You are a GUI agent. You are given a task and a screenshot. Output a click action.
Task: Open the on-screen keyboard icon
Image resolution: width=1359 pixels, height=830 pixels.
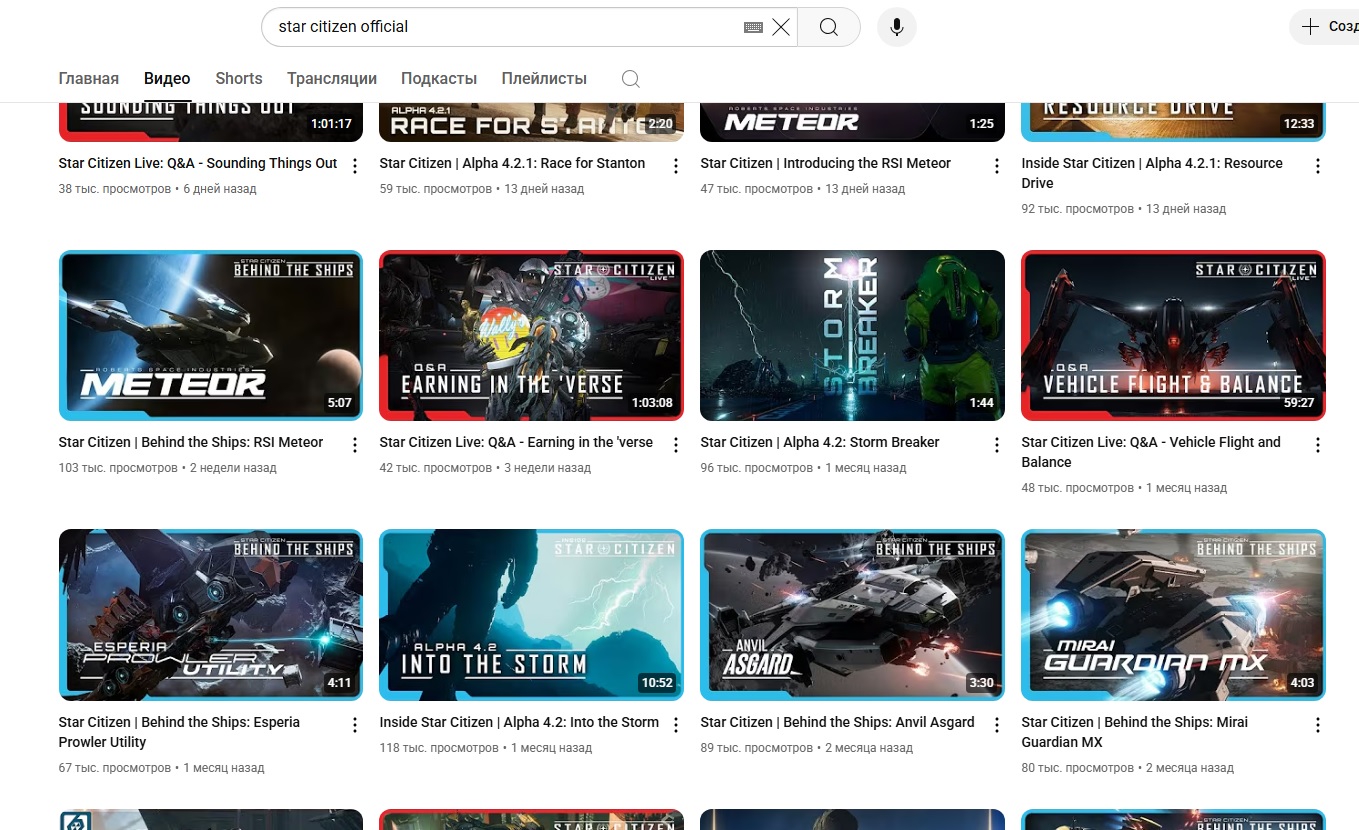click(x=754, y=27)
